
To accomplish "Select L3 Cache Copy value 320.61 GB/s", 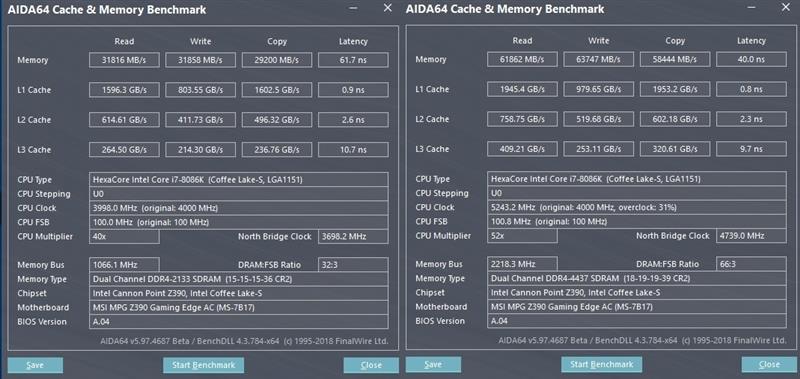I will point(675,149).
